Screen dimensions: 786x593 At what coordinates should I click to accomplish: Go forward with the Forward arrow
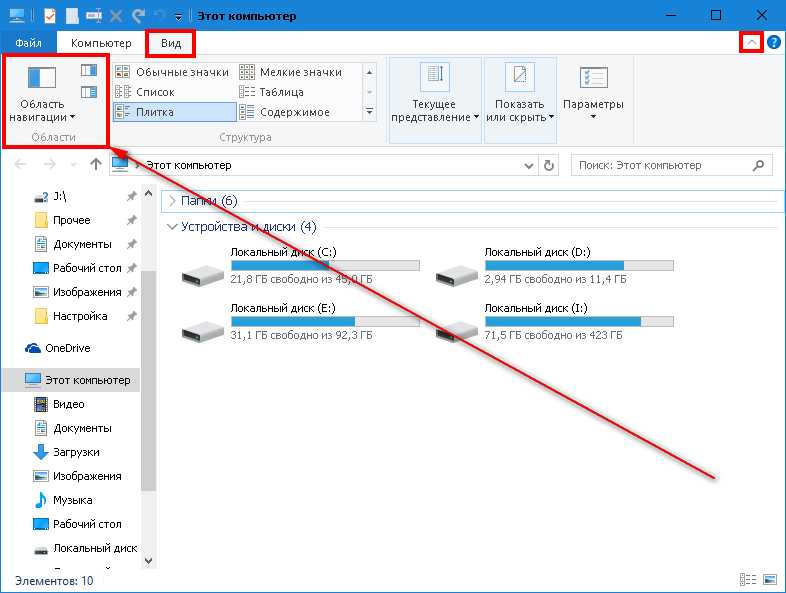49,164
